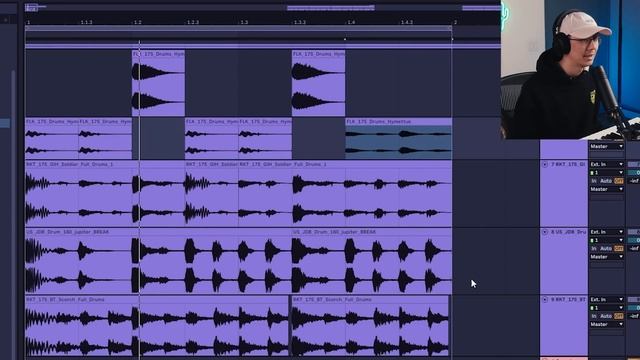Open input channel 1 dropdown on track 8

(x=607, y=240)
